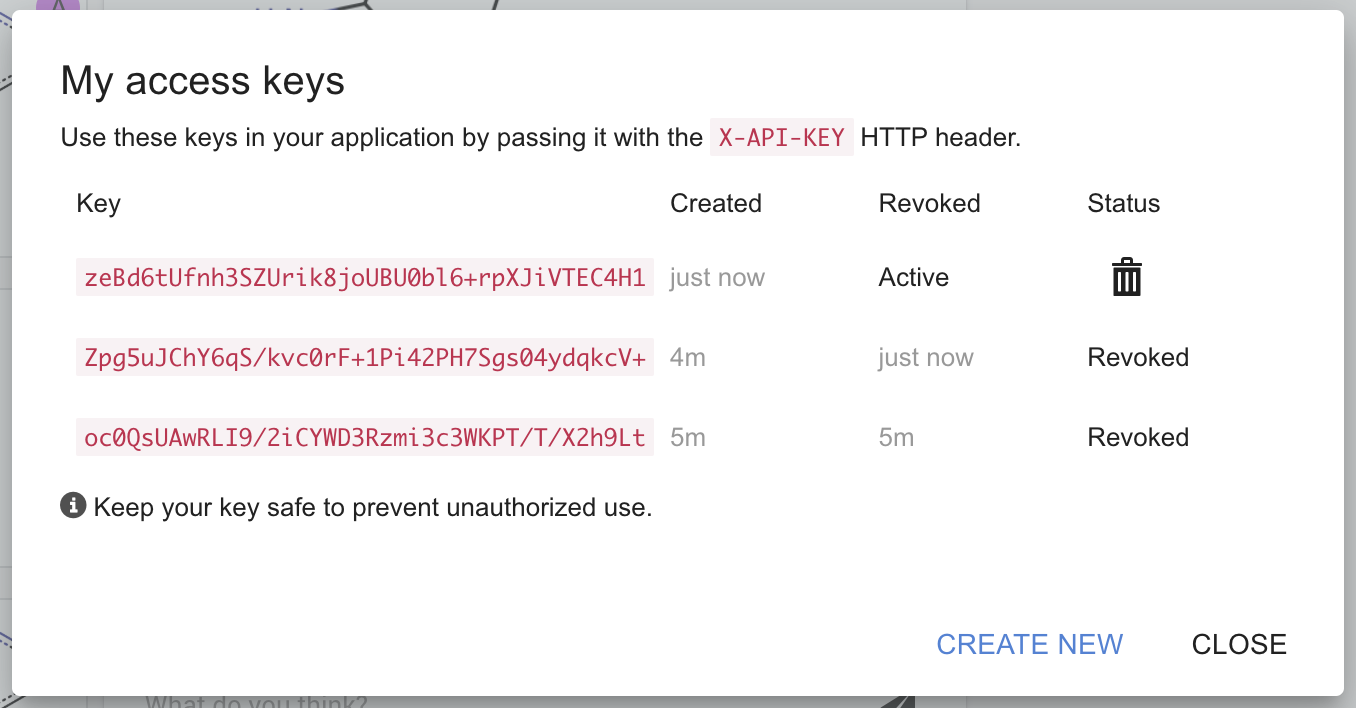The width and height of the screenshot is (1356, 708).
Task: Select the X-API-KEY header code snippet
Action: tap(779, 137)
